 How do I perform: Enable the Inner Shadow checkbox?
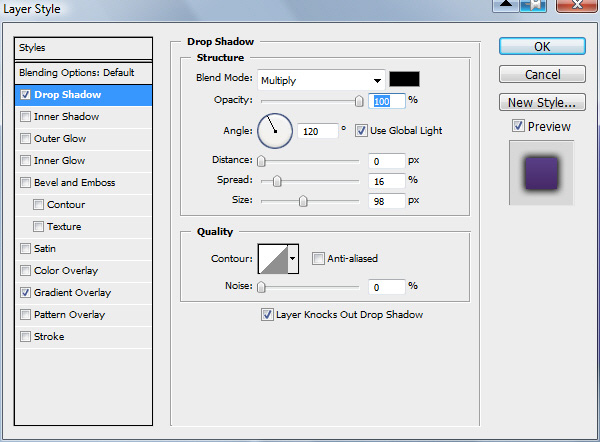tap(25, 116)
